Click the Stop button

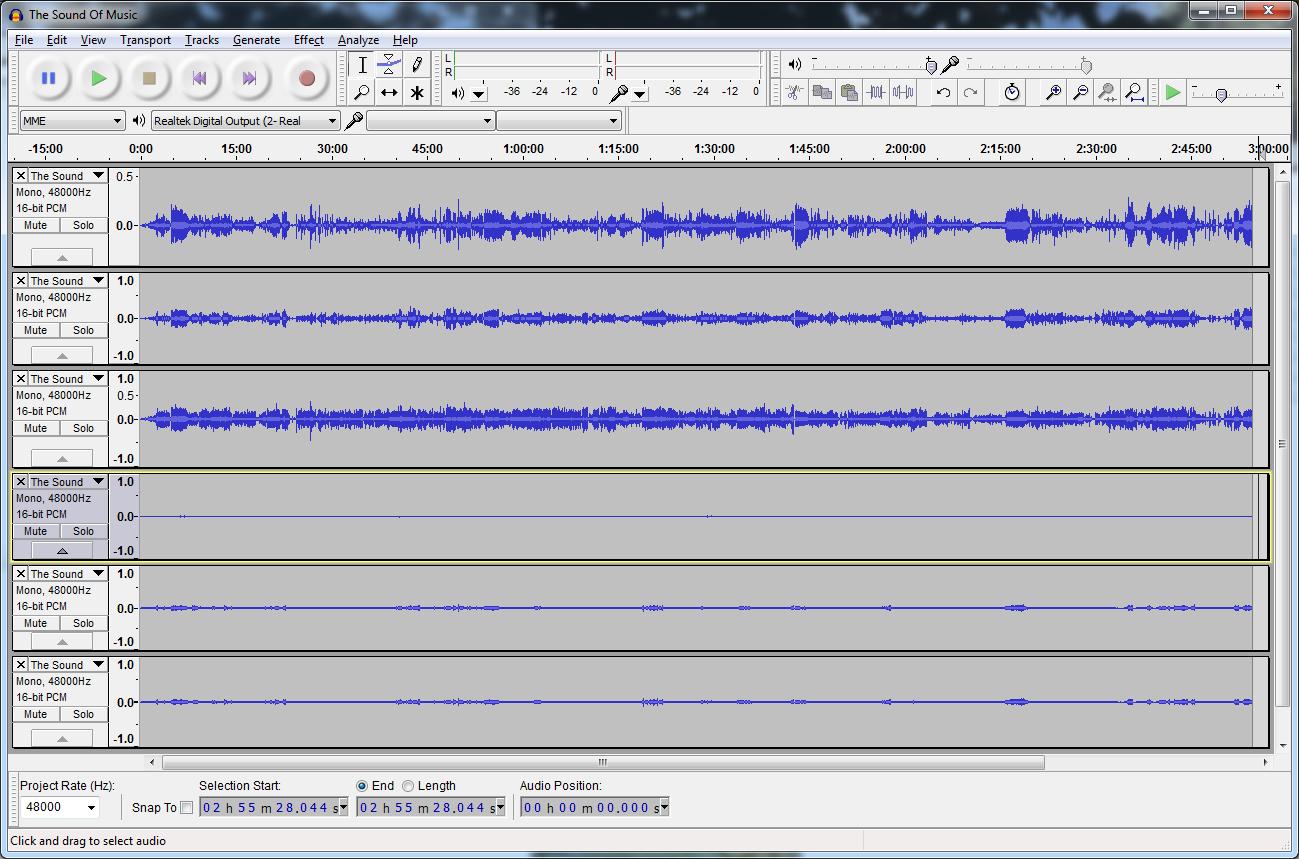pyautogui.click(x=149, y=78)
